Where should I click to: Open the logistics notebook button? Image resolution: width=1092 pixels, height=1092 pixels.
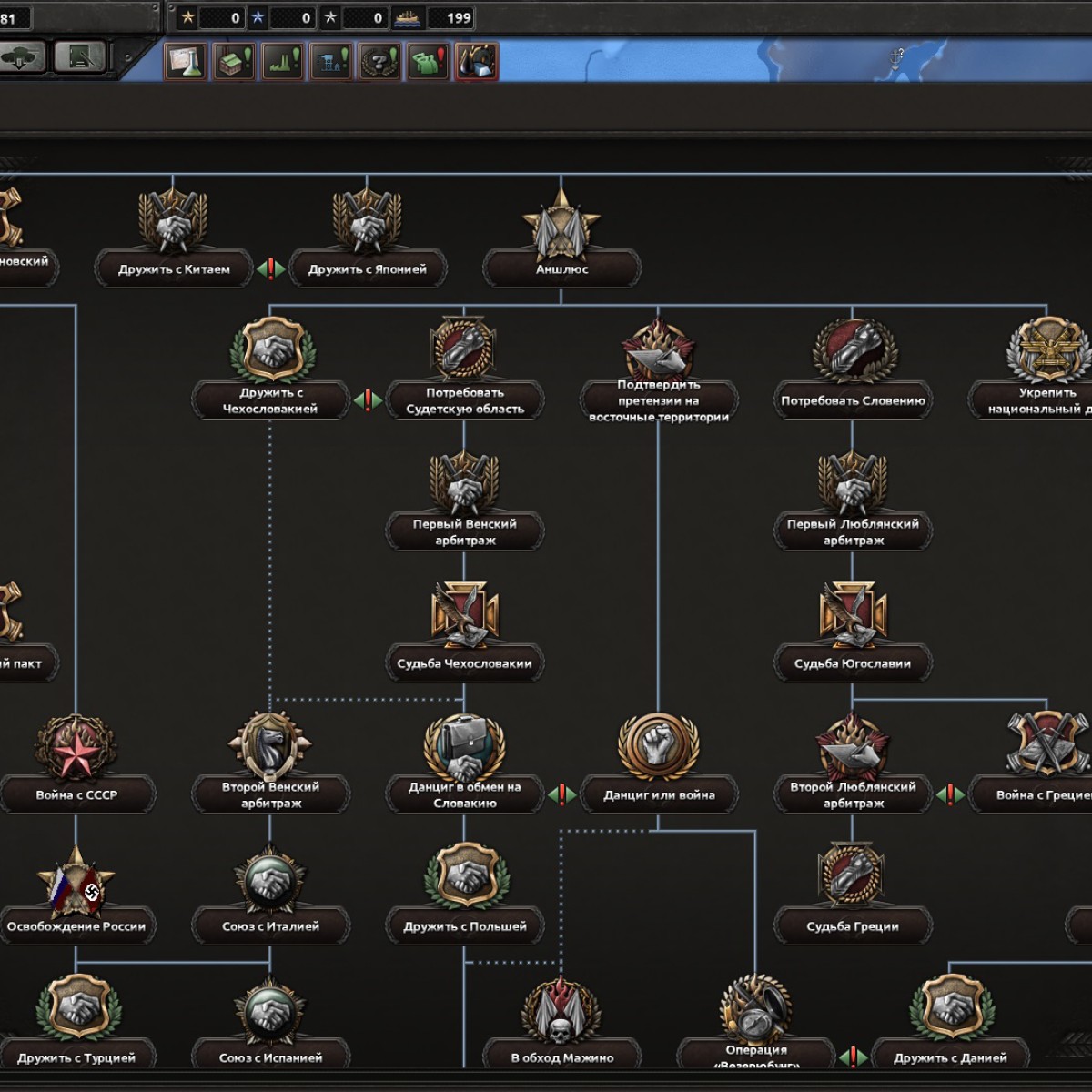[x=80, y=58]
